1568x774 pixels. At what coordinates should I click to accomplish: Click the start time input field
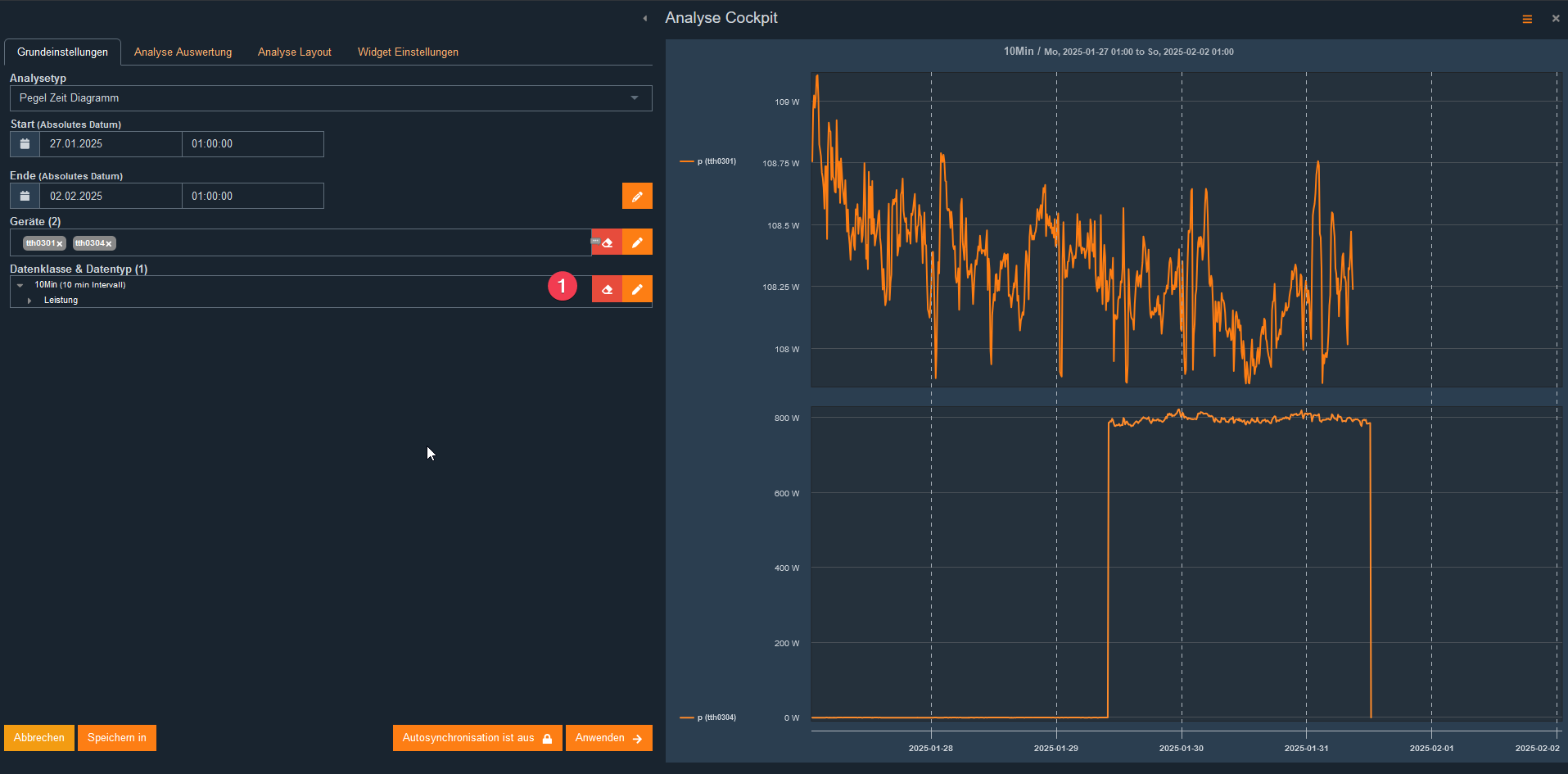(x=252, y=144)
